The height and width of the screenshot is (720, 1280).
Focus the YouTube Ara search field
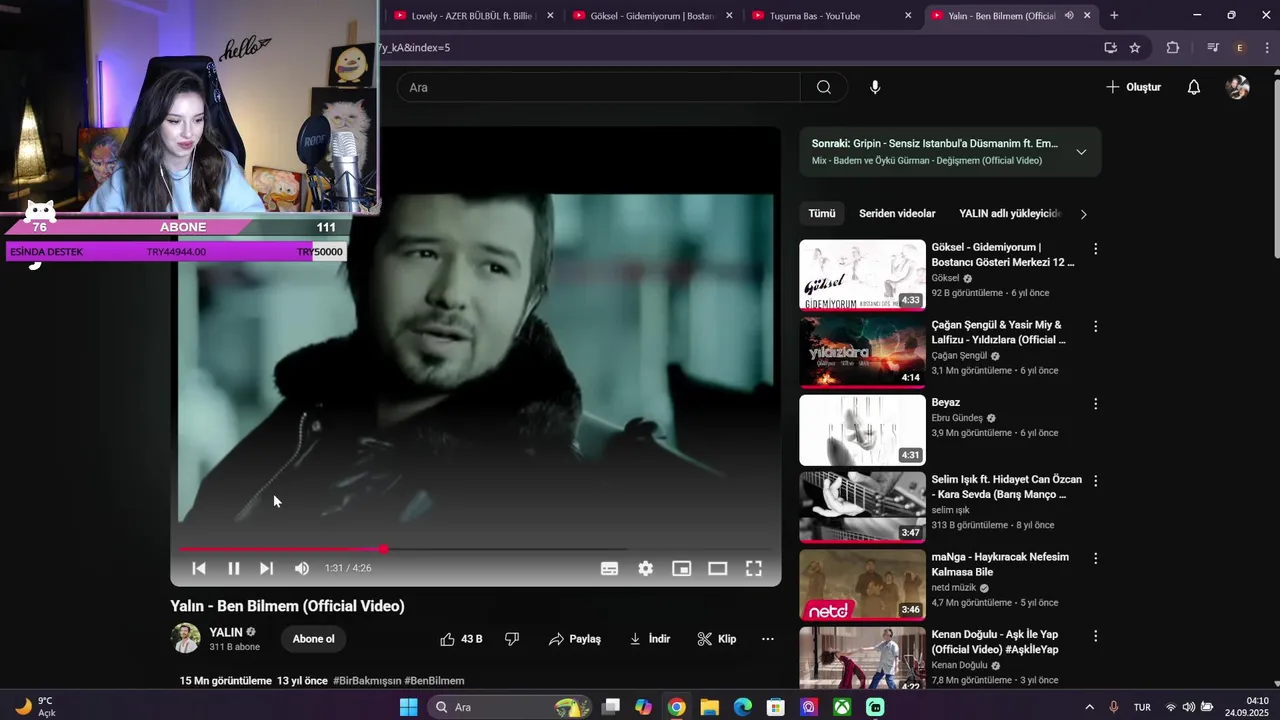598,87
